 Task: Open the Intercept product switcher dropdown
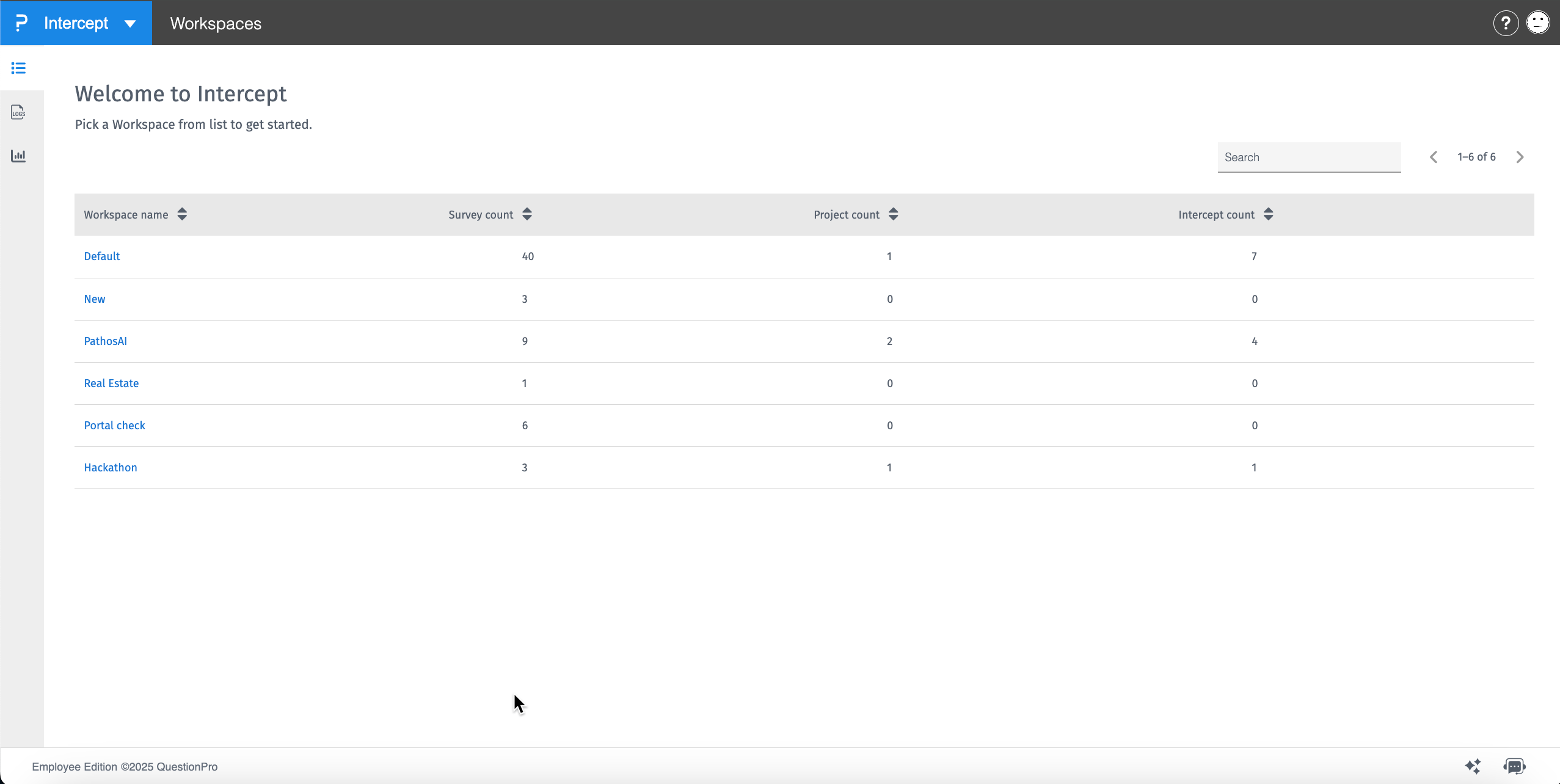130,23
